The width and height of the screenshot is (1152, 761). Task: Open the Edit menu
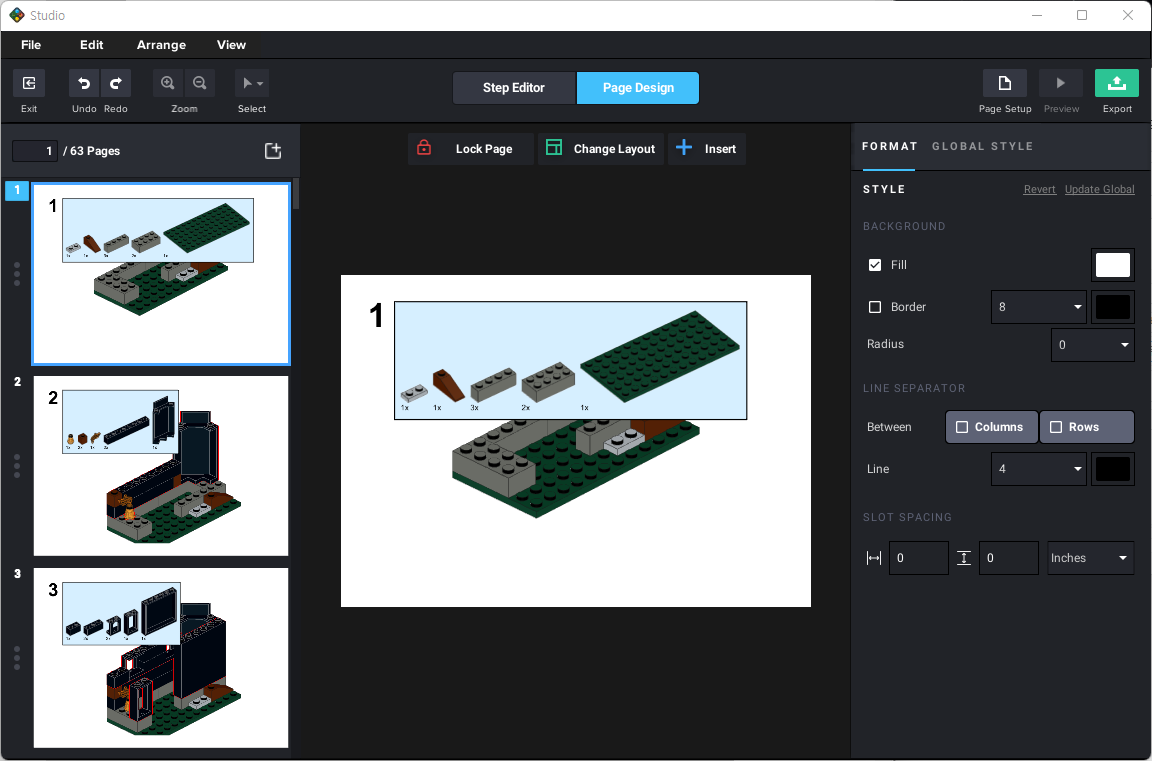point(92,45)
